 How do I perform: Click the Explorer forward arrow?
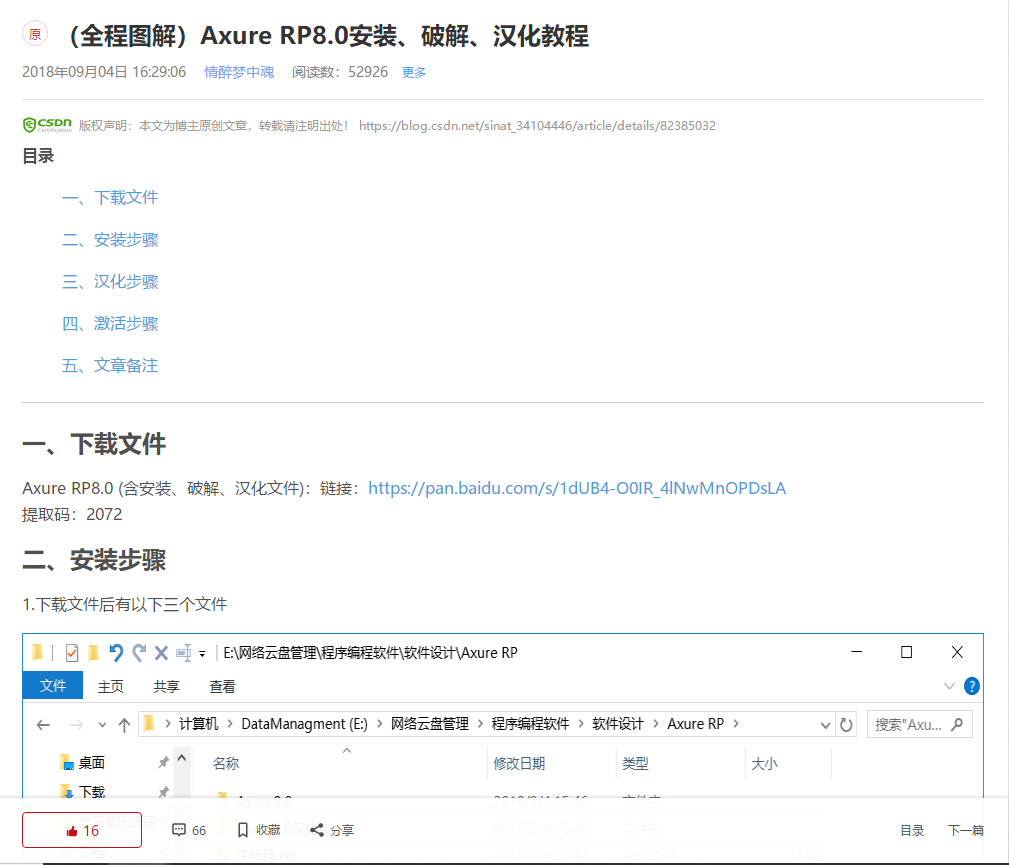point(76,725)
